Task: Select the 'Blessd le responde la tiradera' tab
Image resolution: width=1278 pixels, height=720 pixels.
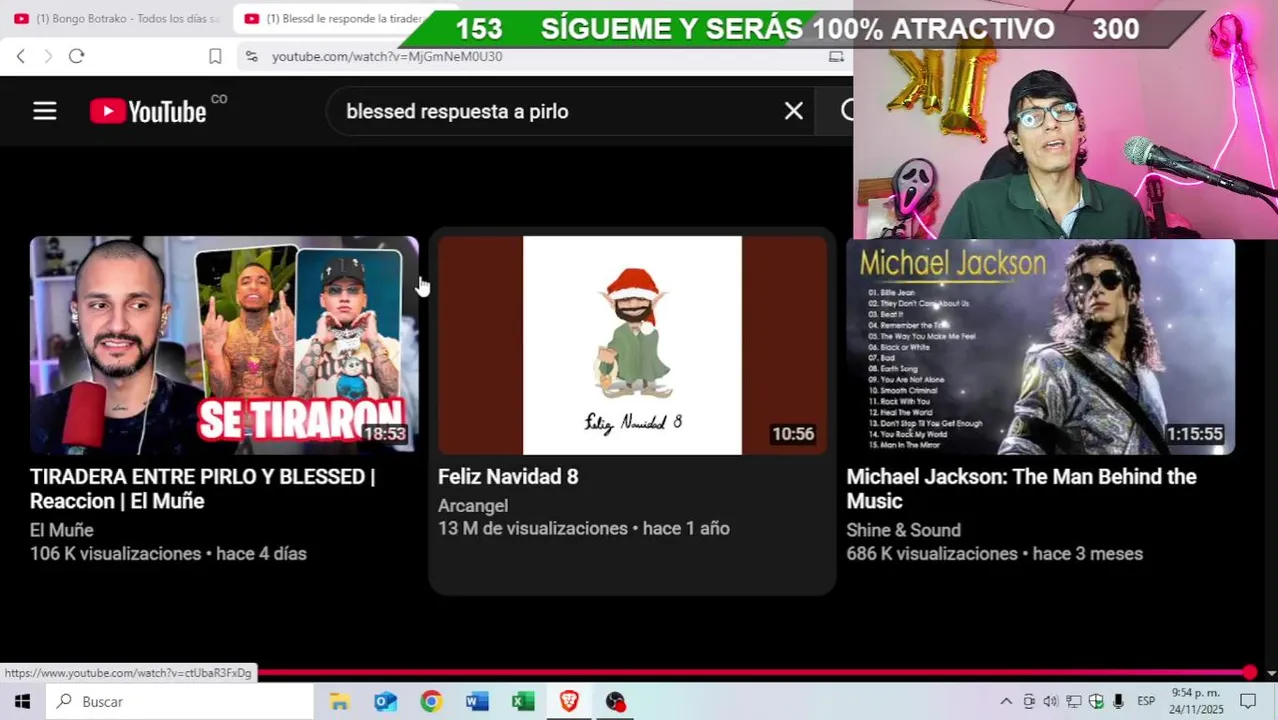Action: pos(335,18)
